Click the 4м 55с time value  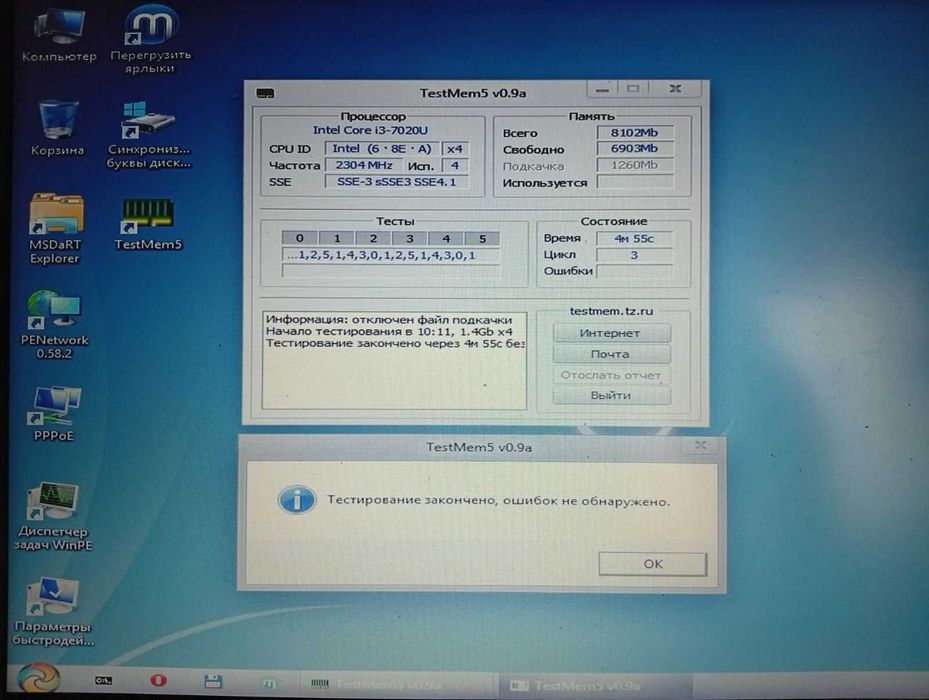[x=634, y=238]
